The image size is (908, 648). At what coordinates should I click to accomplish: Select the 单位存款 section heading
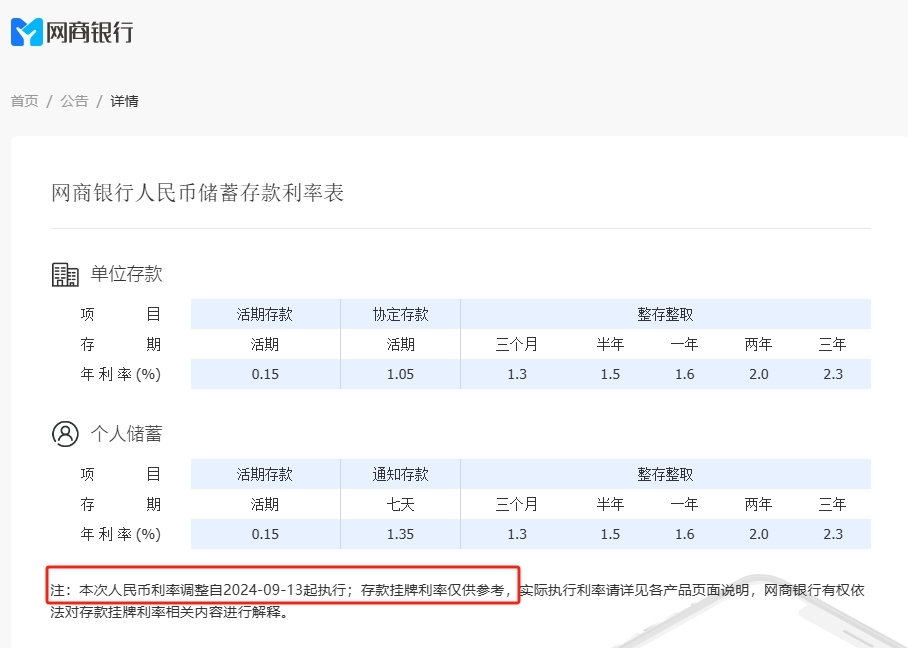pyautogui.click(x=126, y=274)
